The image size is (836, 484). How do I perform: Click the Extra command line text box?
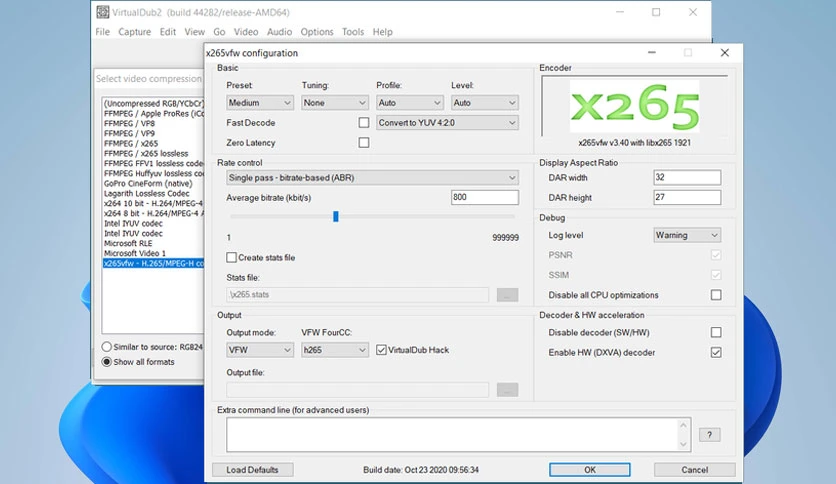tap(452, 434)
